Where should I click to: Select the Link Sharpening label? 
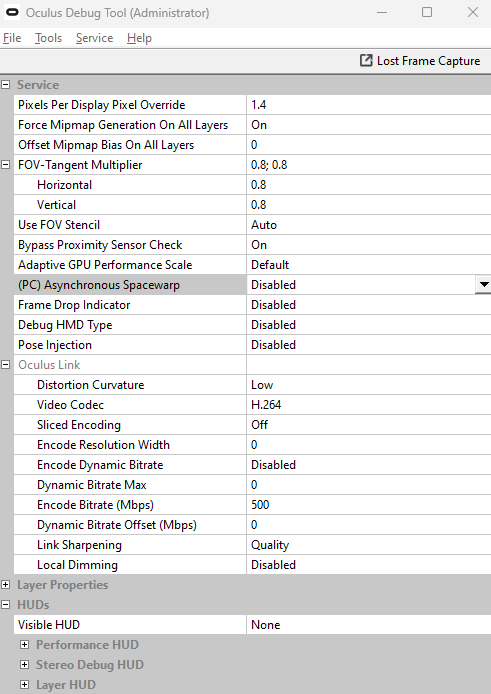[x=79, y=544]
